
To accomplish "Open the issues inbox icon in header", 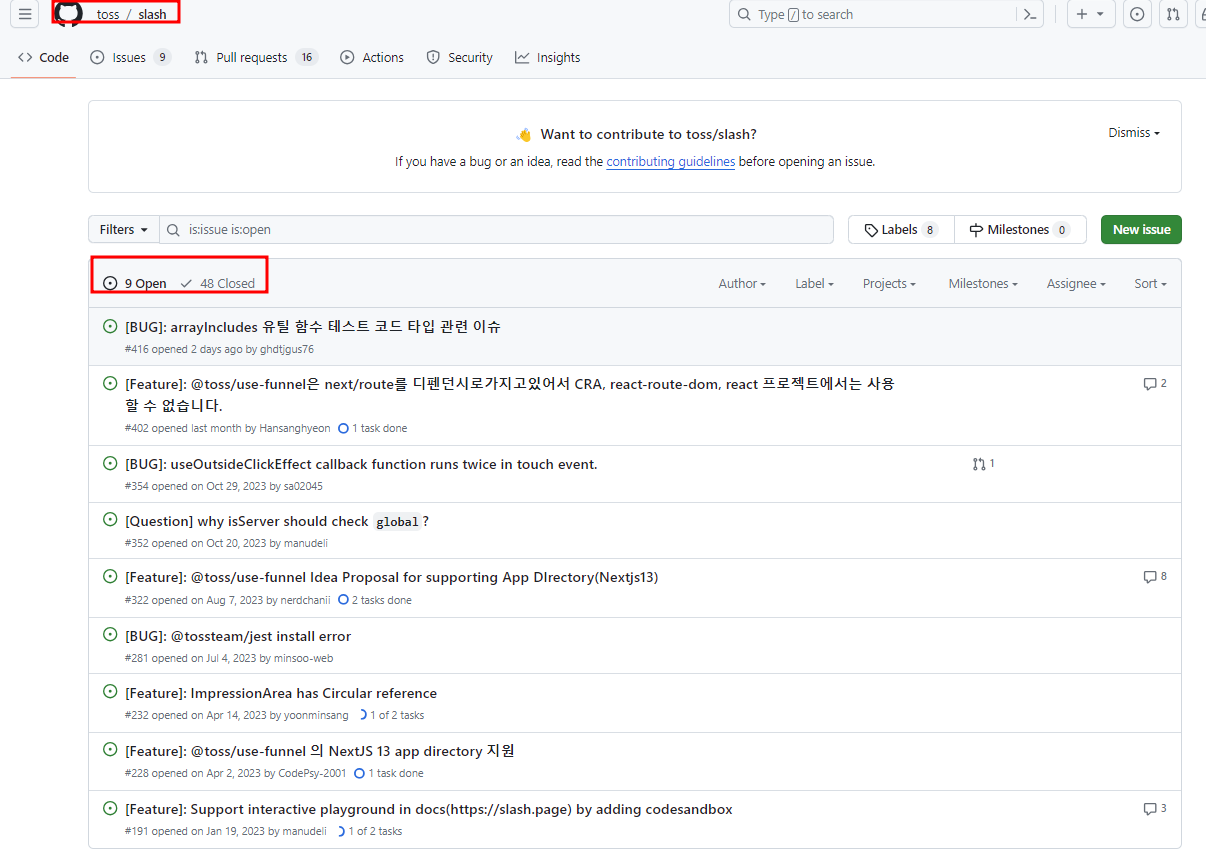I will click(x=1137, y=14).
